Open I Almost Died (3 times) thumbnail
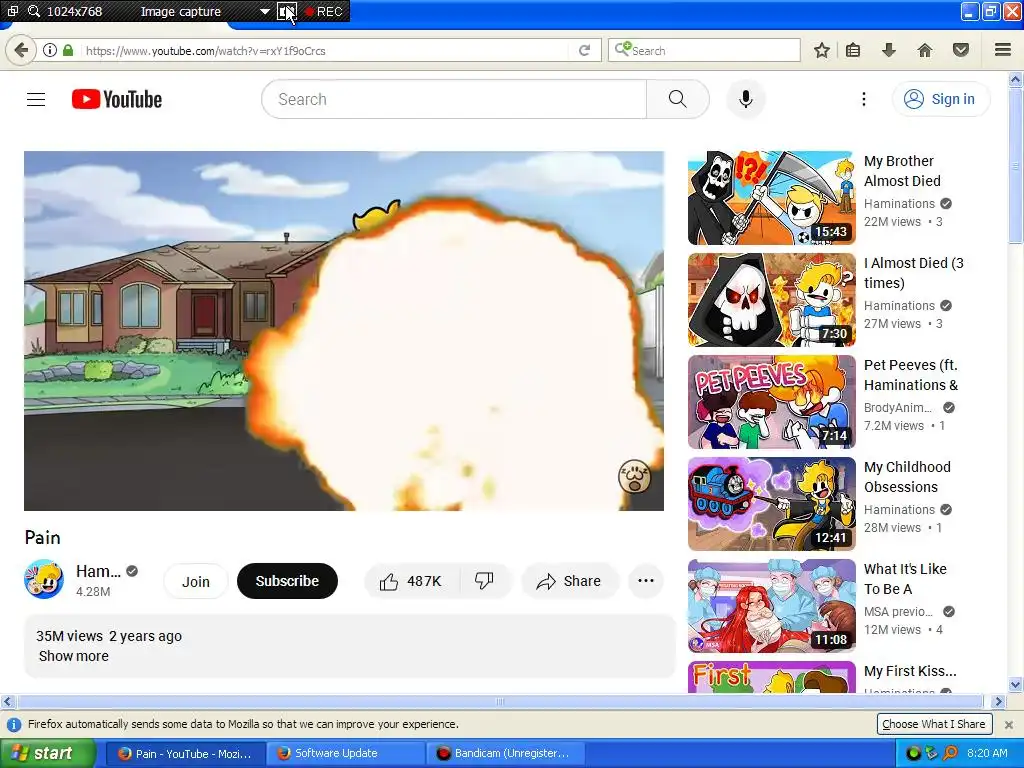This screenshot has width=1024, height=768. point(771,300)
